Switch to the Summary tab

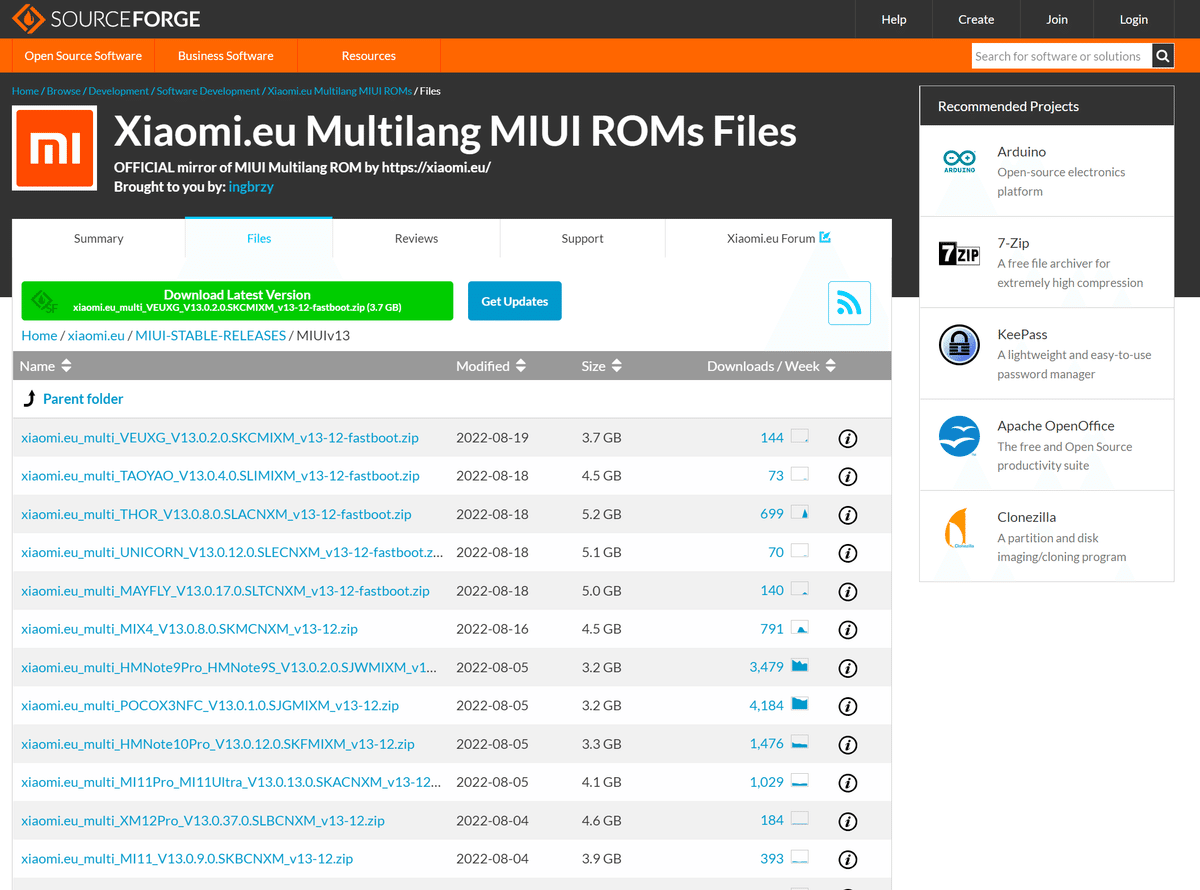(99, 238)
